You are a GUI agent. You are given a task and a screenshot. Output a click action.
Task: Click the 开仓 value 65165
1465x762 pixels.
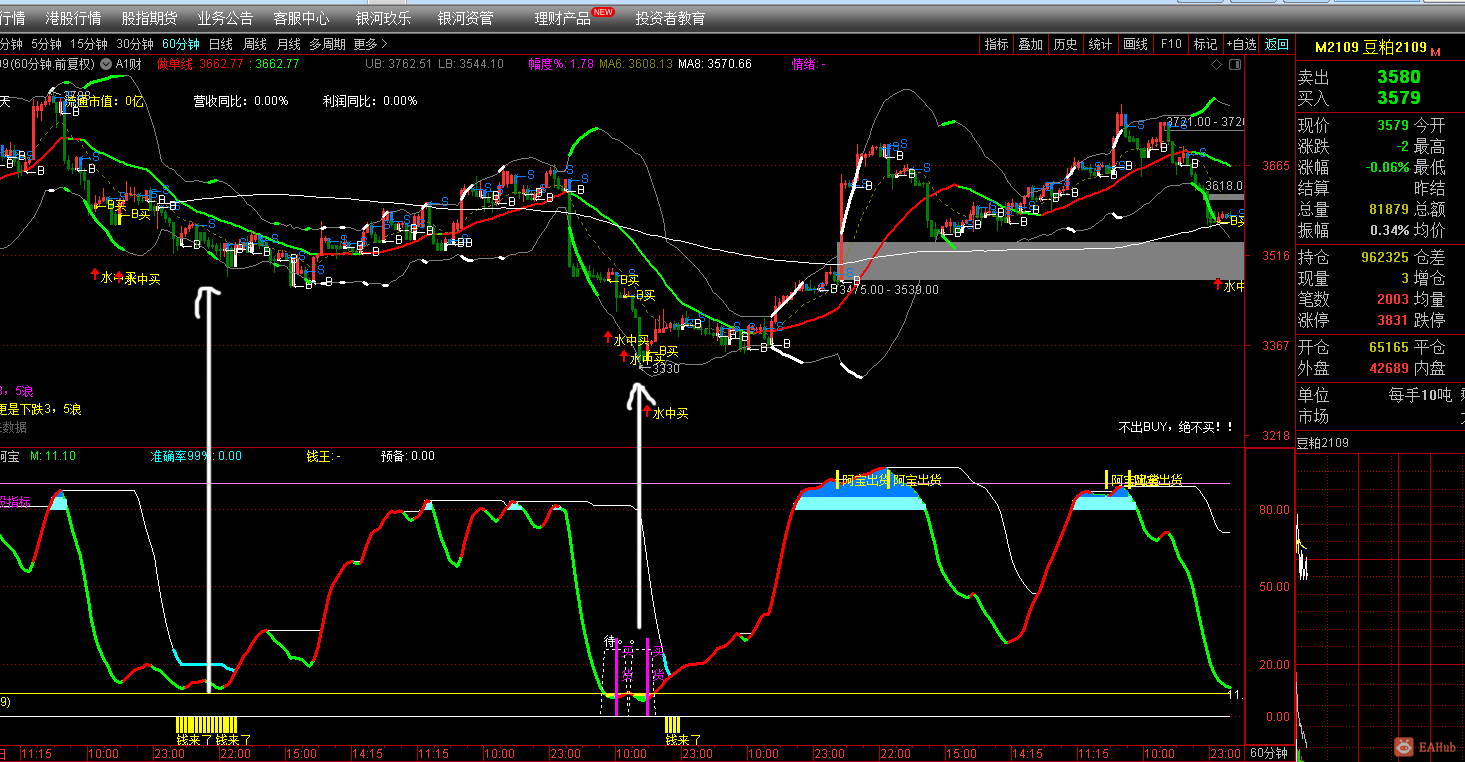point(1389,347)
